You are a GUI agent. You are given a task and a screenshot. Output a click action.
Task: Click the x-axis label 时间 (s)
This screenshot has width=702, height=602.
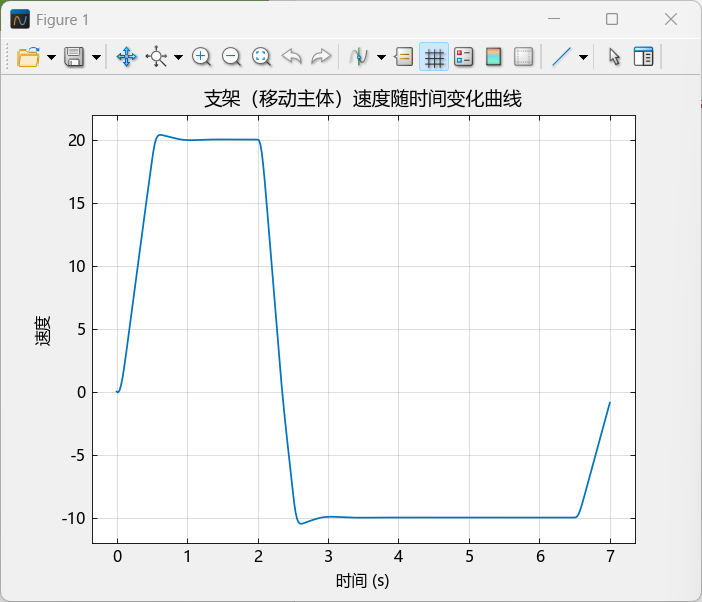[363, 581]
